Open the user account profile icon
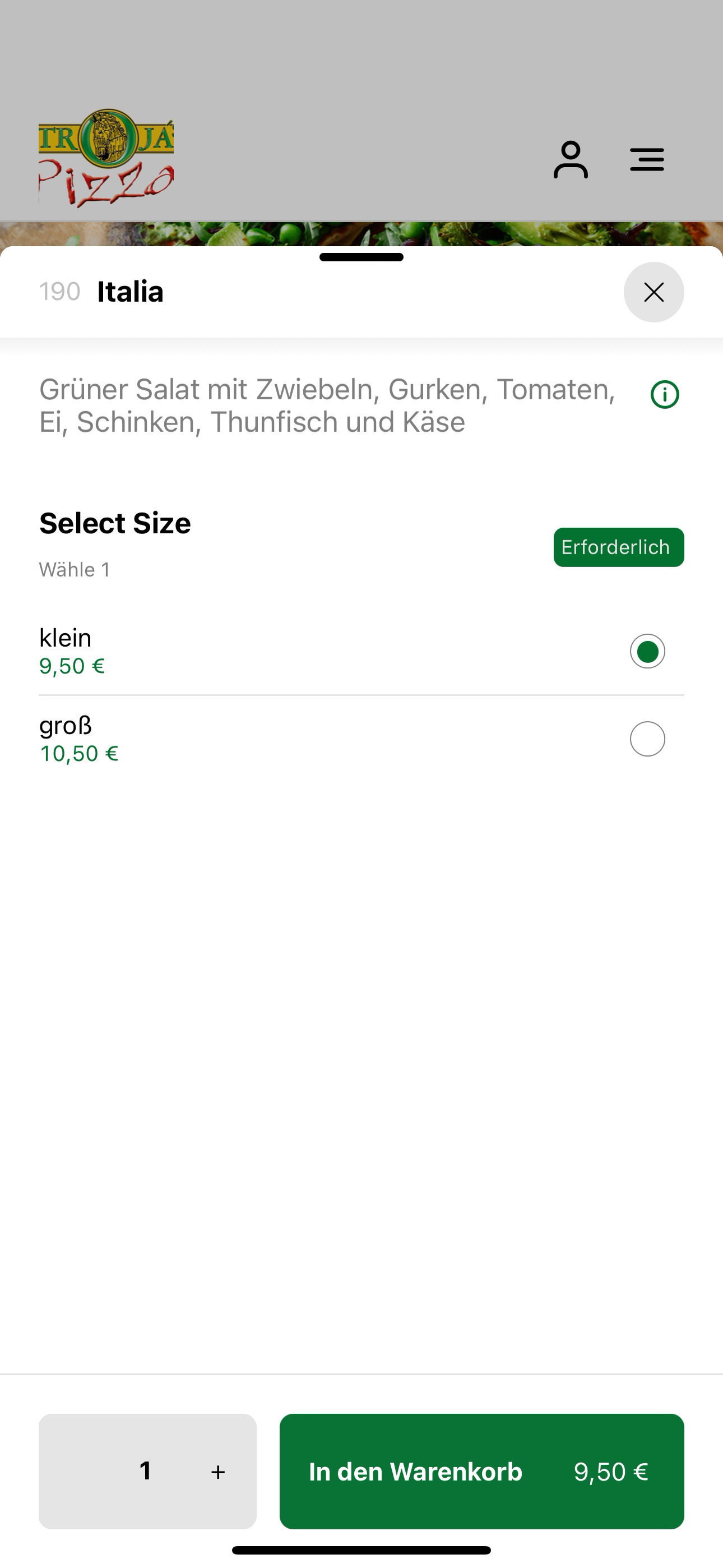The width and height of the screenshot is (723, 1568). pos(570,159)
